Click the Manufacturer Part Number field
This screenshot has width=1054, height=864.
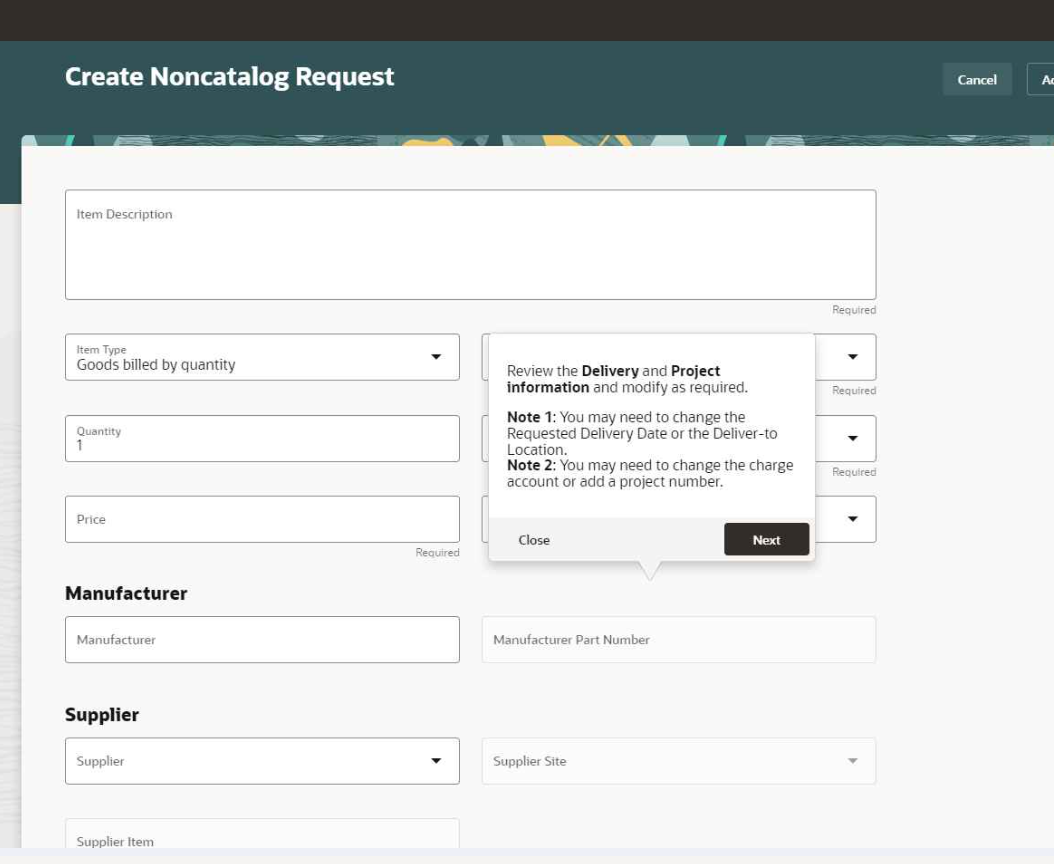(x=678, y=640)
